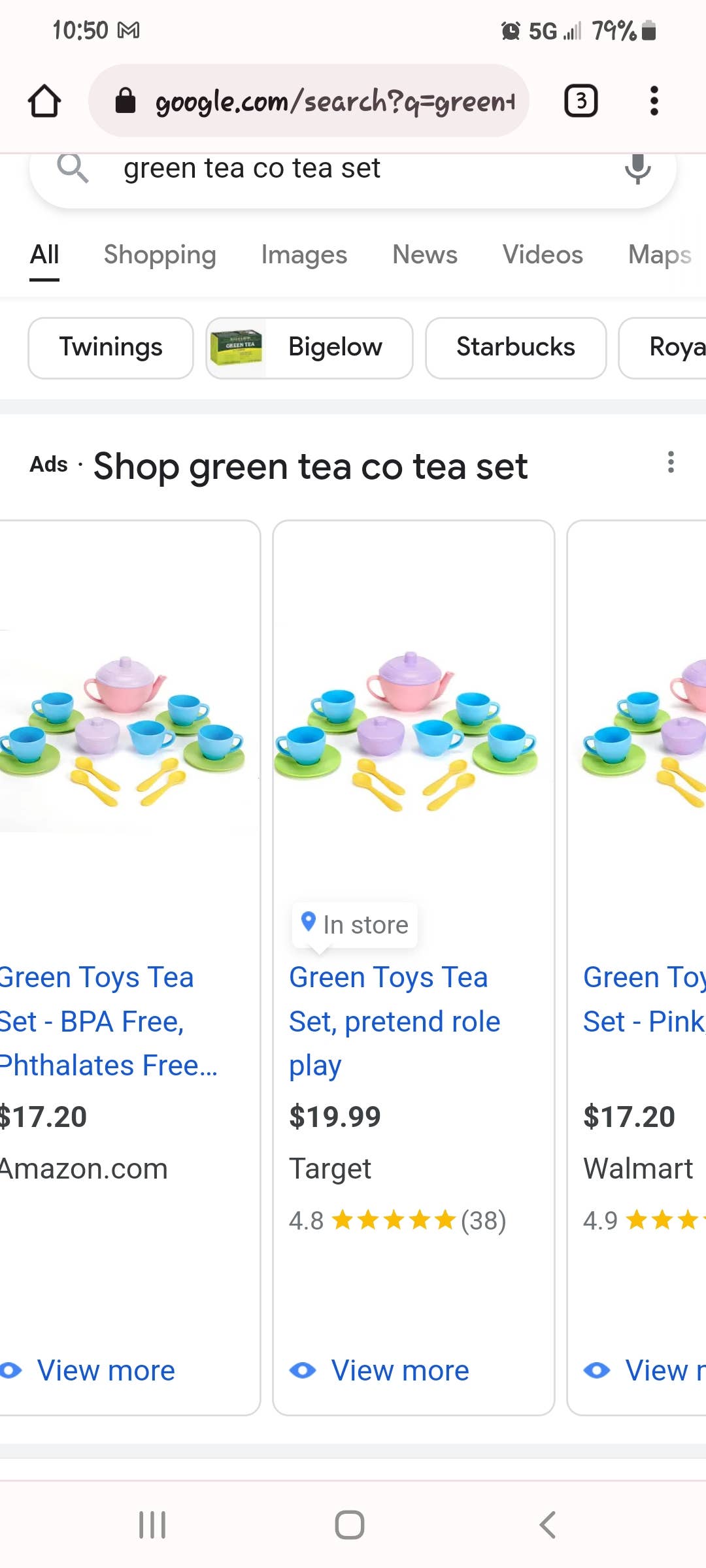The width and height of the screenshot is (706, 1568).
Task: Open the Green Toys Tea Set pretend role play link
Action: (x=394, y=1021)
